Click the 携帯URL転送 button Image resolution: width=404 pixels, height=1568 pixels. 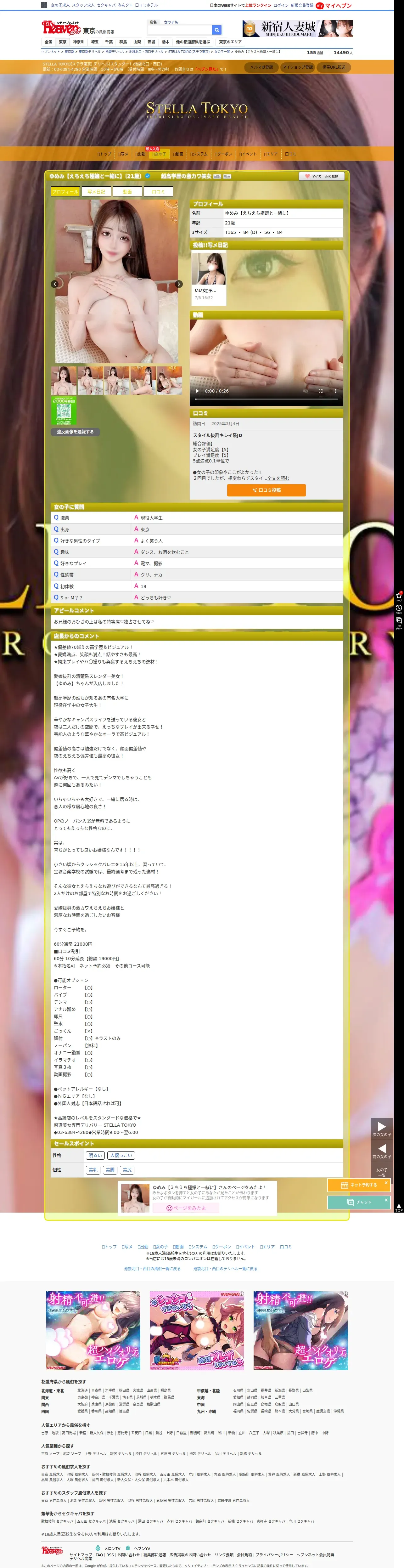point(334,67)
